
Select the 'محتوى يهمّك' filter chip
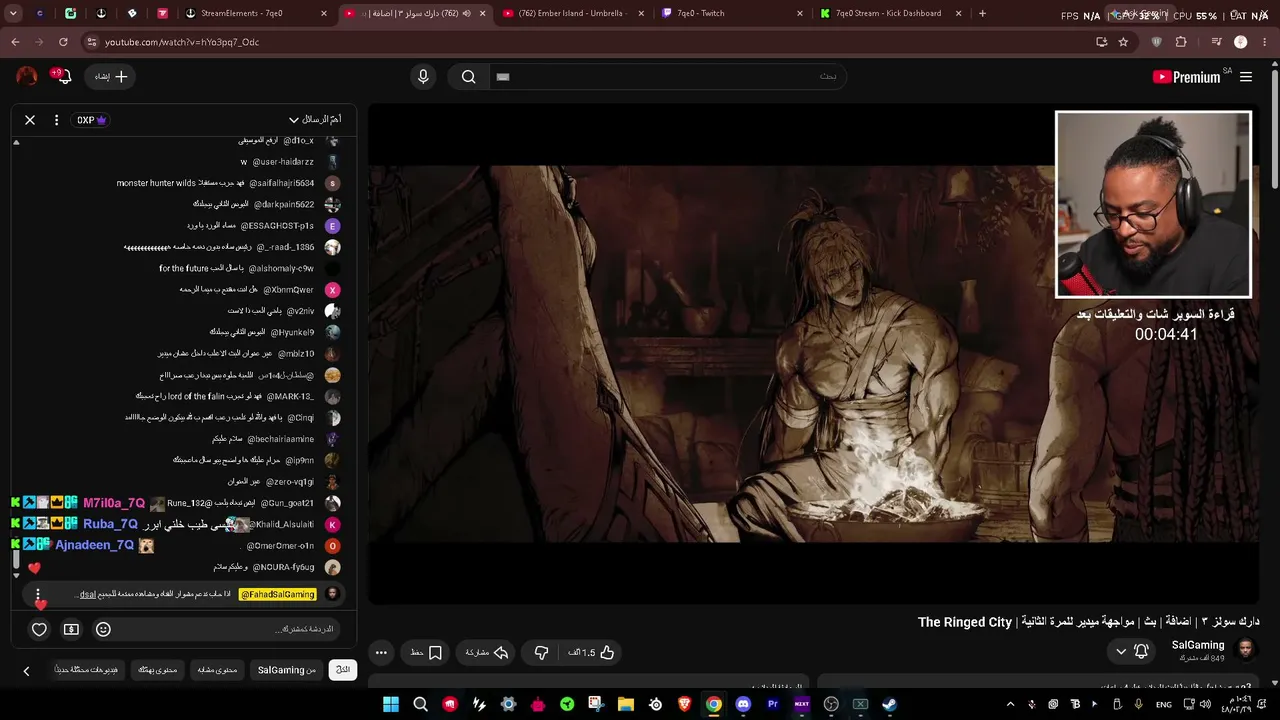[x=157, y=670]
